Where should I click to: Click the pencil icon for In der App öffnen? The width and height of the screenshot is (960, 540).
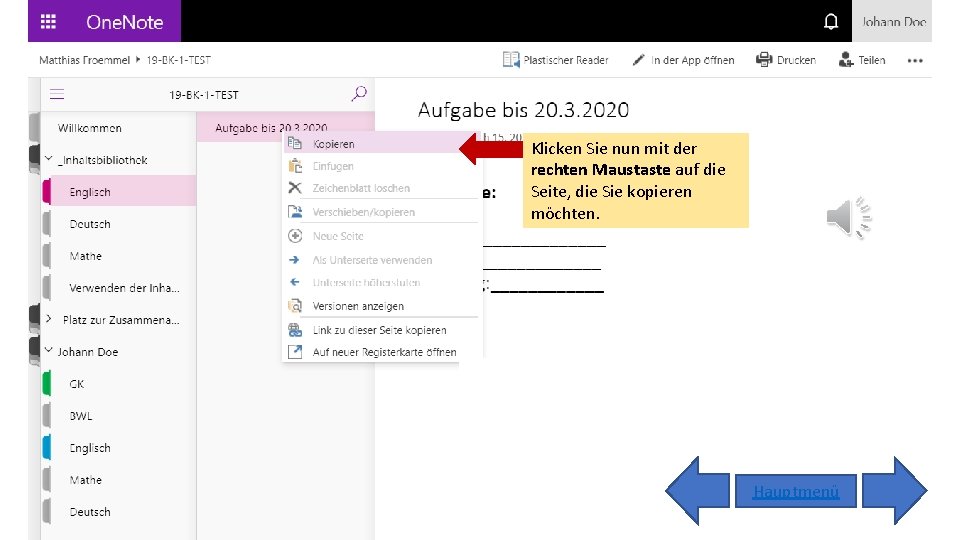(x=638, y=59)
